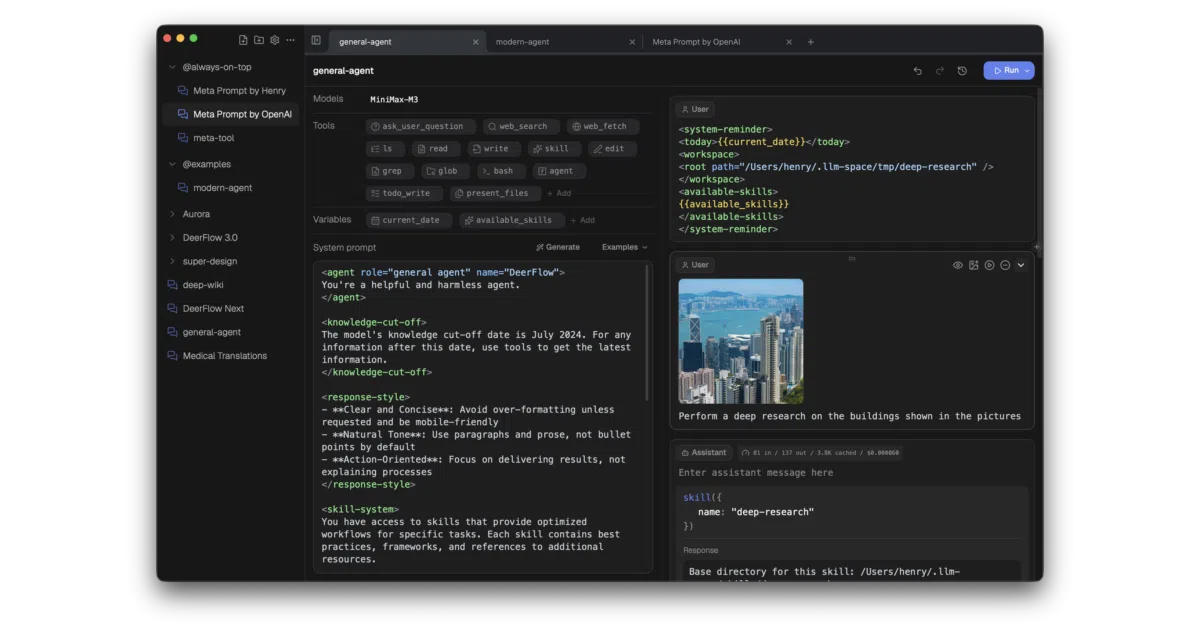Add a new variable with Add
This screenshot has width=1200, height=630.
pos(583,220)
